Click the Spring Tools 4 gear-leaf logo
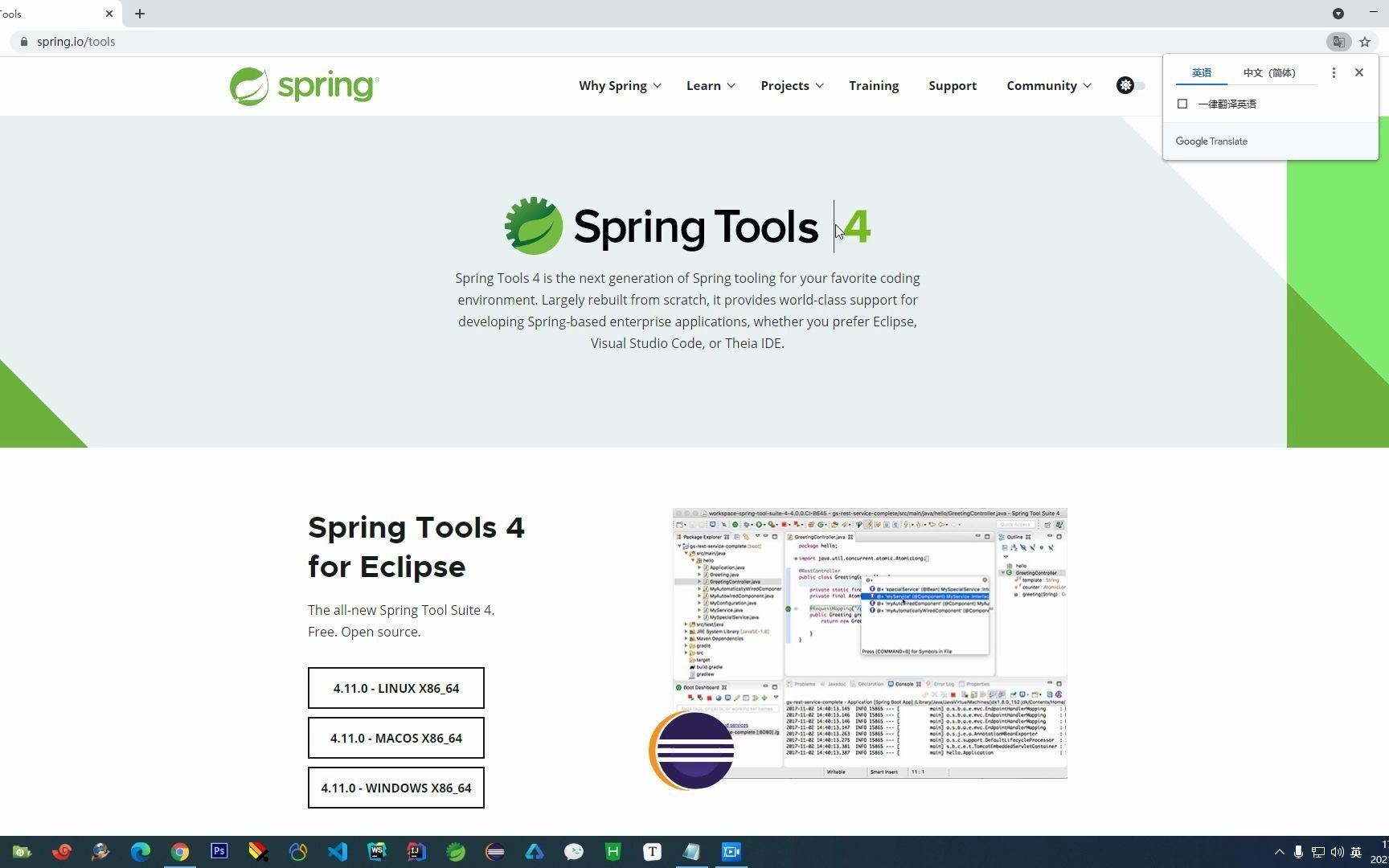The height and width of the screenshot is (868, 1389). (x=534, y=226)
